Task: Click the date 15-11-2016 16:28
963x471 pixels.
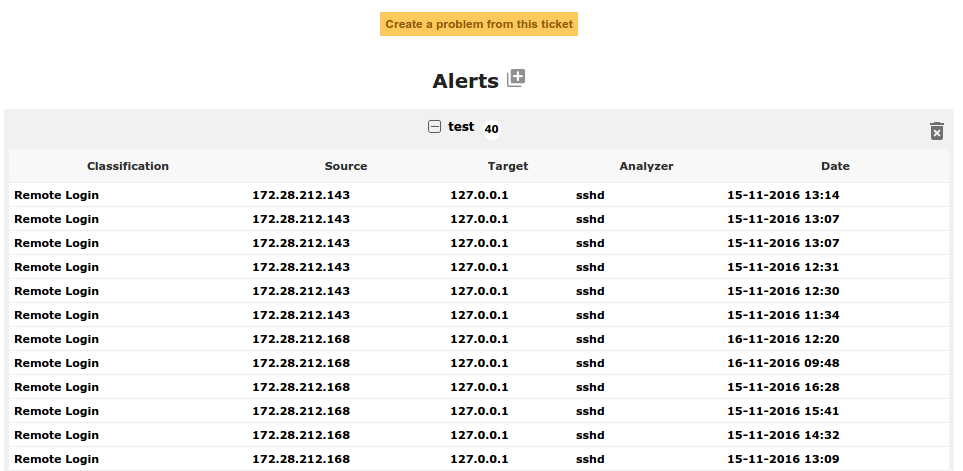Action: (x=783, y=387)
